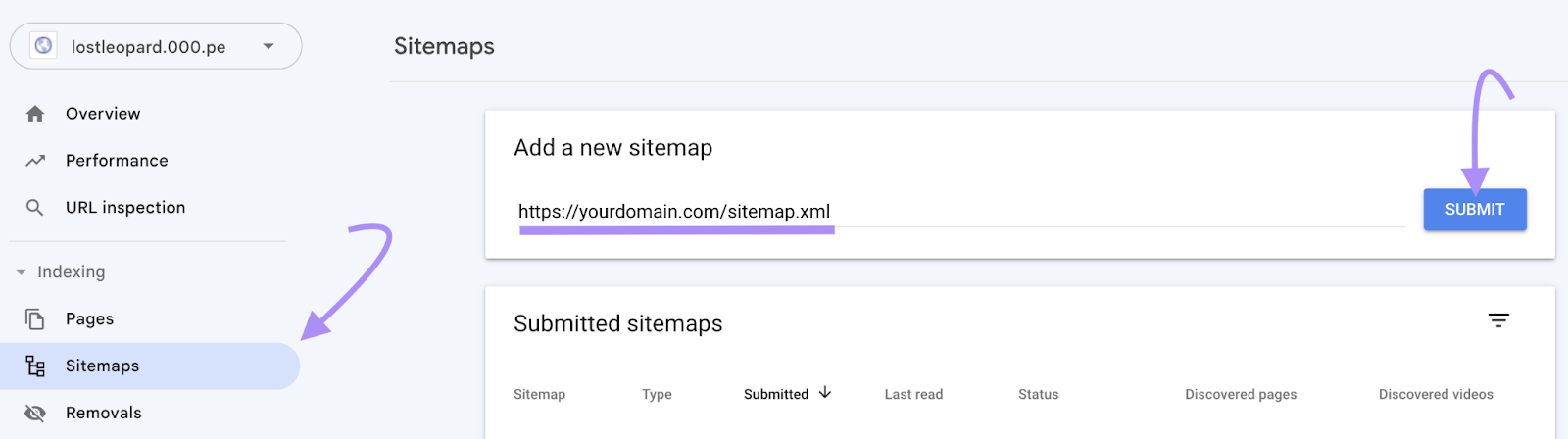Screen dimensions: 1568x439
Task: Click the Discovered pages column header
Action: click(1240, 395)
